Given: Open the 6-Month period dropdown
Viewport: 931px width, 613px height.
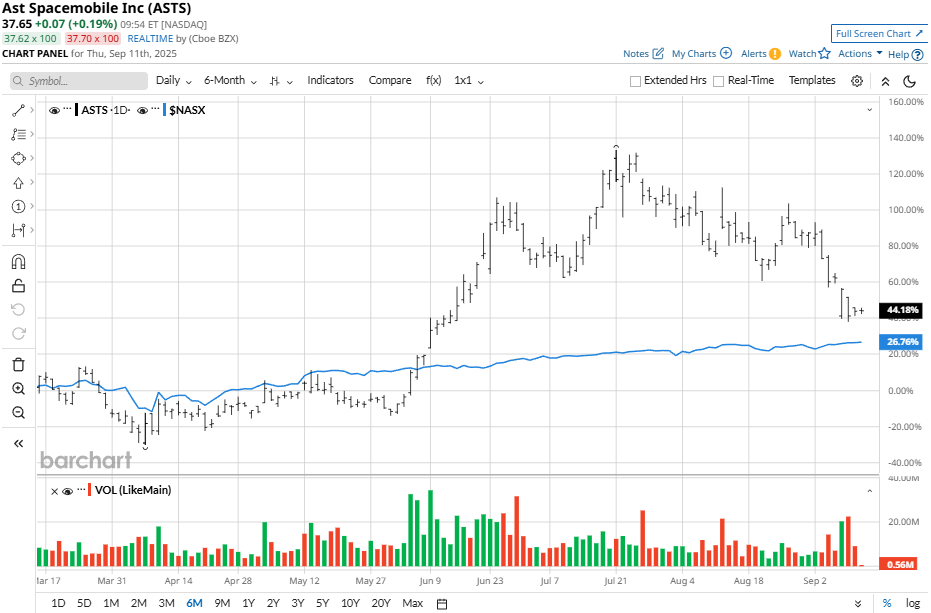Looking at the screenshot, I should 230,81.
